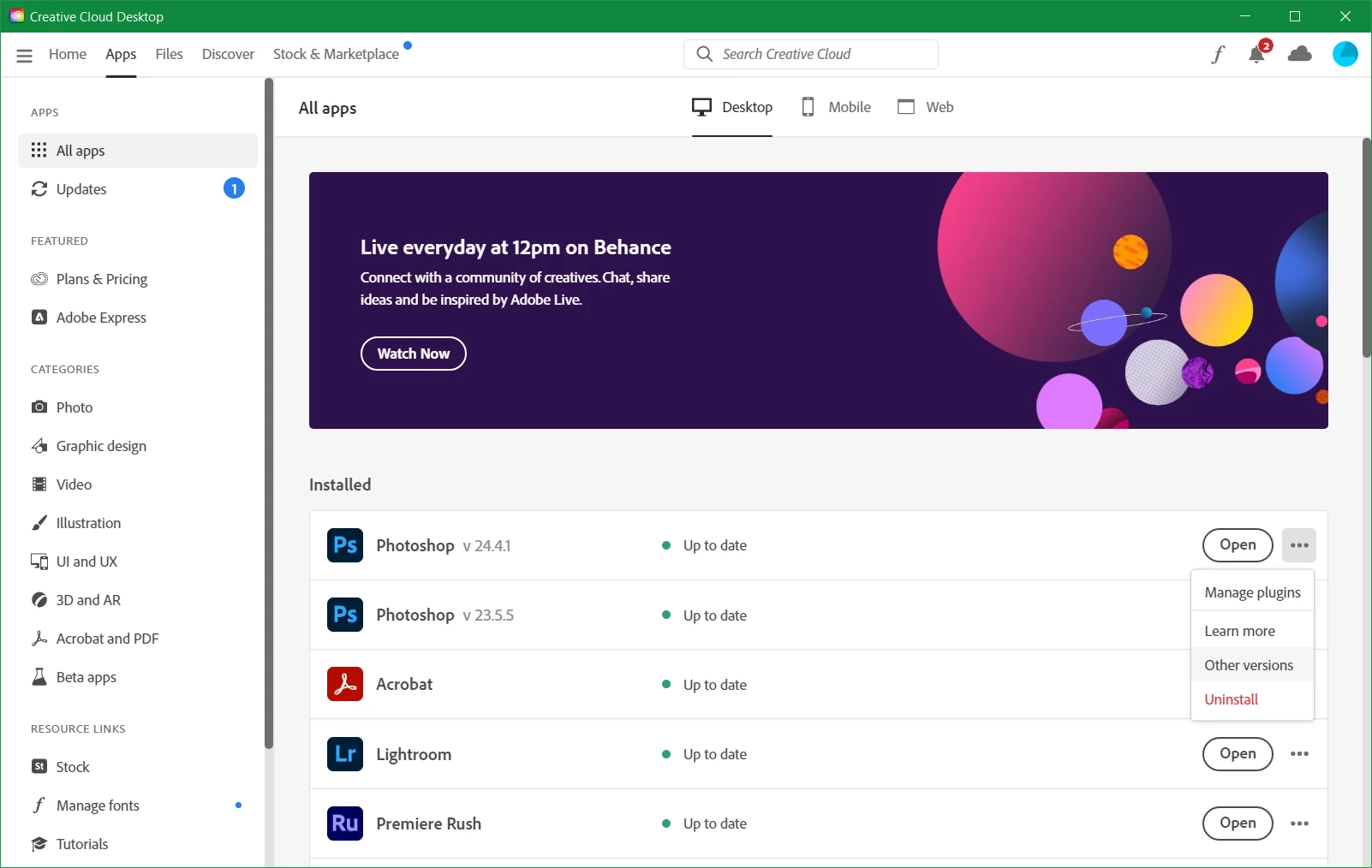Click the 'Live everyday at 12pm on Behance' headline
This screenshot has height=868, width=1372.
tap(516, 247)
